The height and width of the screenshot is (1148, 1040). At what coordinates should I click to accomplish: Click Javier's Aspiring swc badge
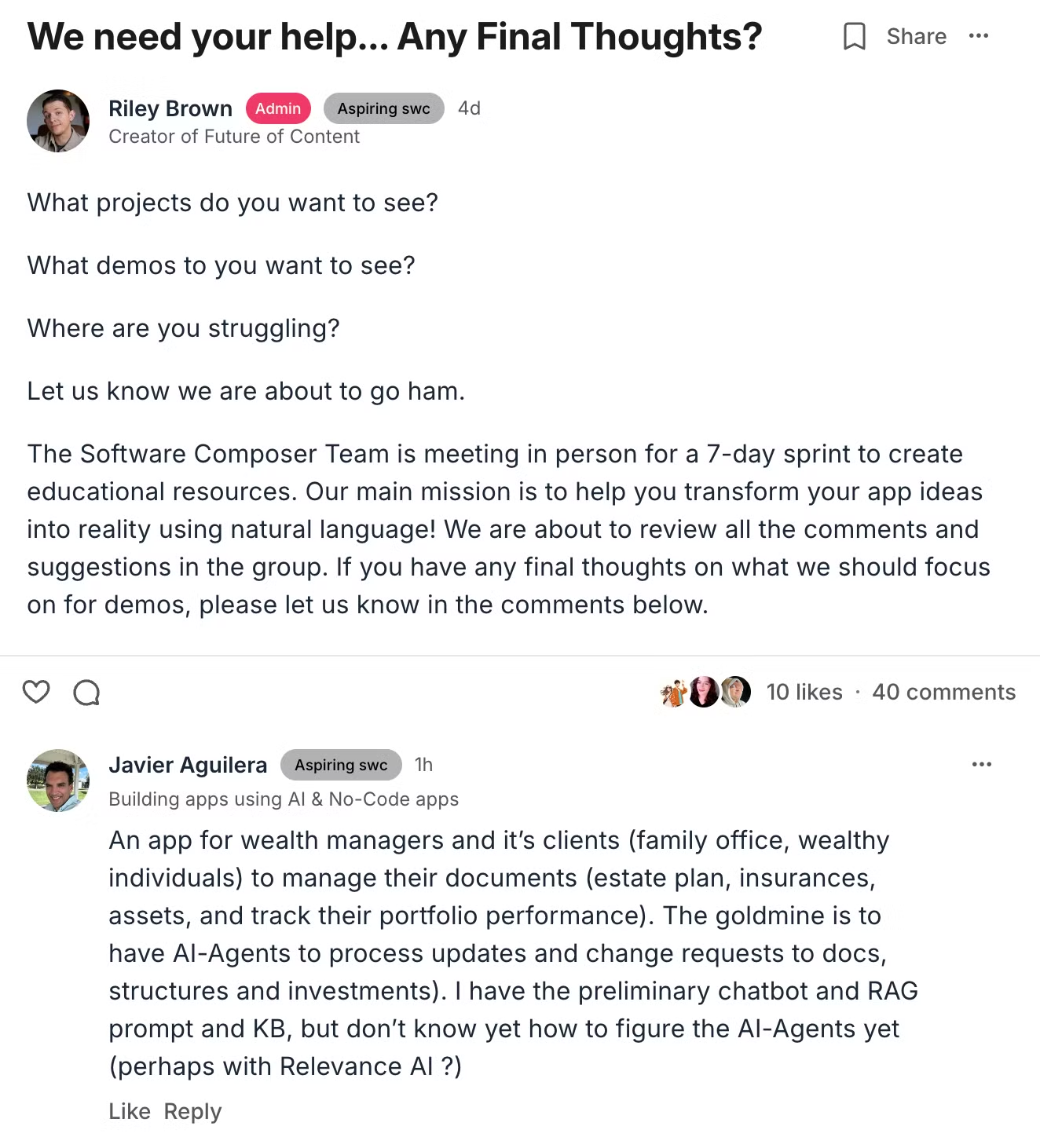coord(341,765)
